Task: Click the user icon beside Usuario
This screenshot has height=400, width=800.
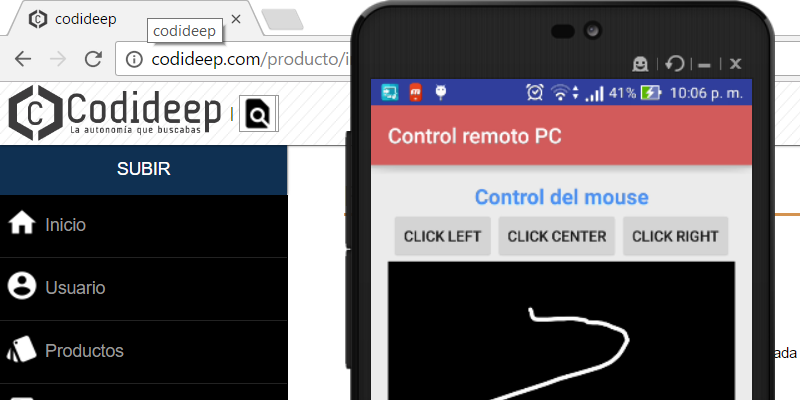Action: pyautogui.click(x=21, y=286)
